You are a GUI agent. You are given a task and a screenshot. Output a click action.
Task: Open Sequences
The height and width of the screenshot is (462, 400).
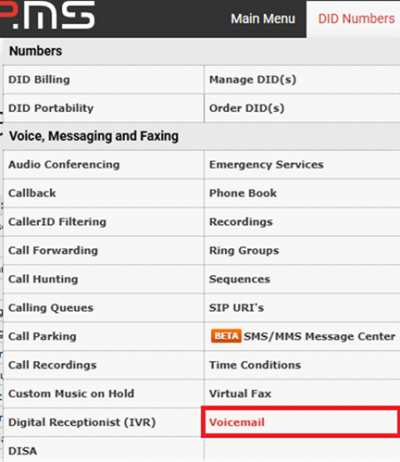coord(240,279)
